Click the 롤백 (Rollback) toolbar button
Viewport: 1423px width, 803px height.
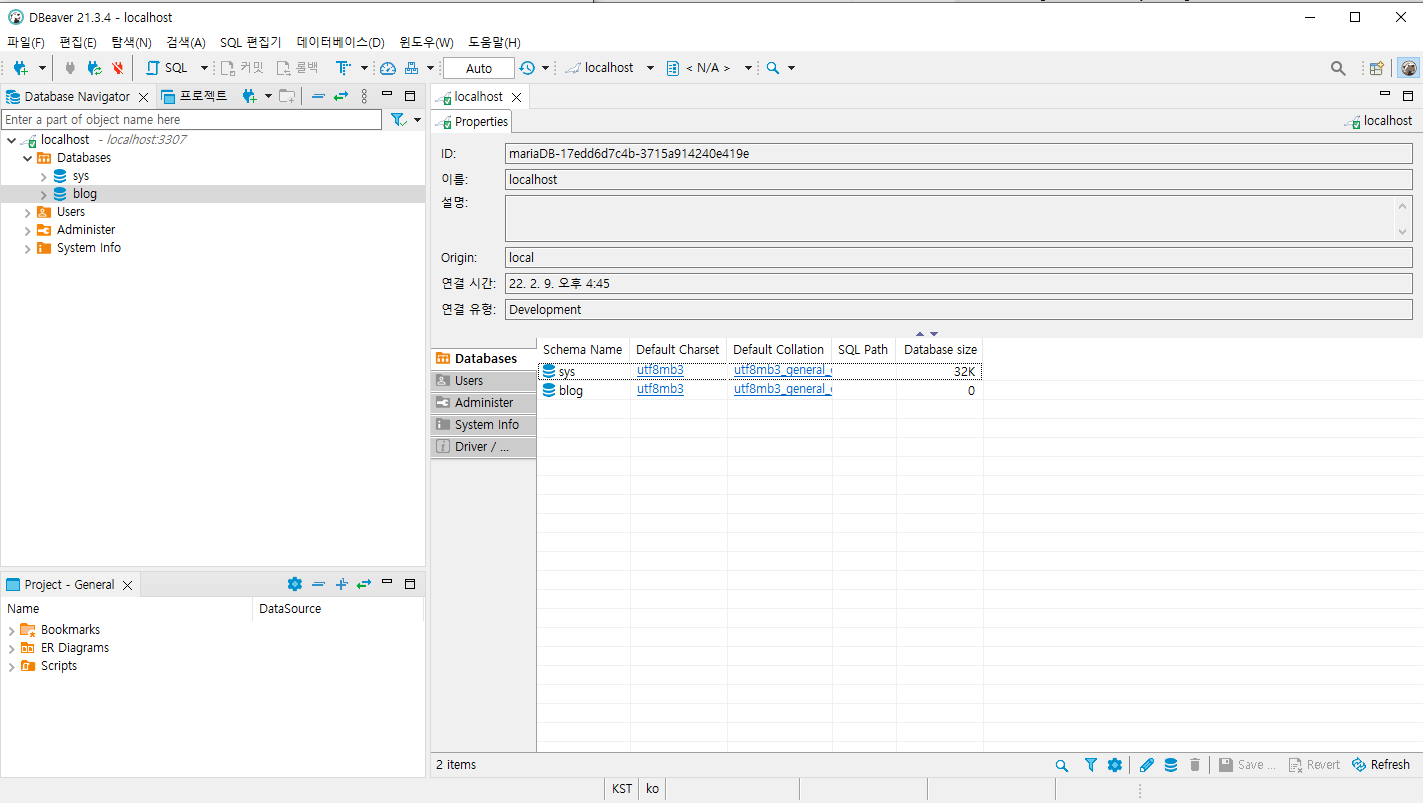tap(298, 68)
